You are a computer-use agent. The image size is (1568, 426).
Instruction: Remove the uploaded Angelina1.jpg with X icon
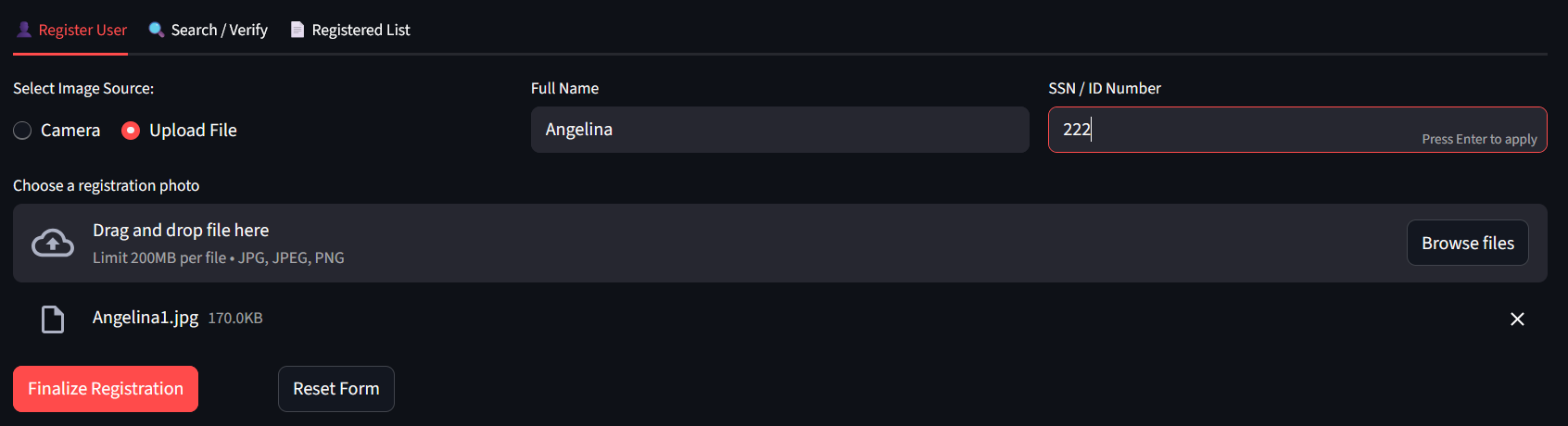pyautogui.click(x=1517, y=319)
